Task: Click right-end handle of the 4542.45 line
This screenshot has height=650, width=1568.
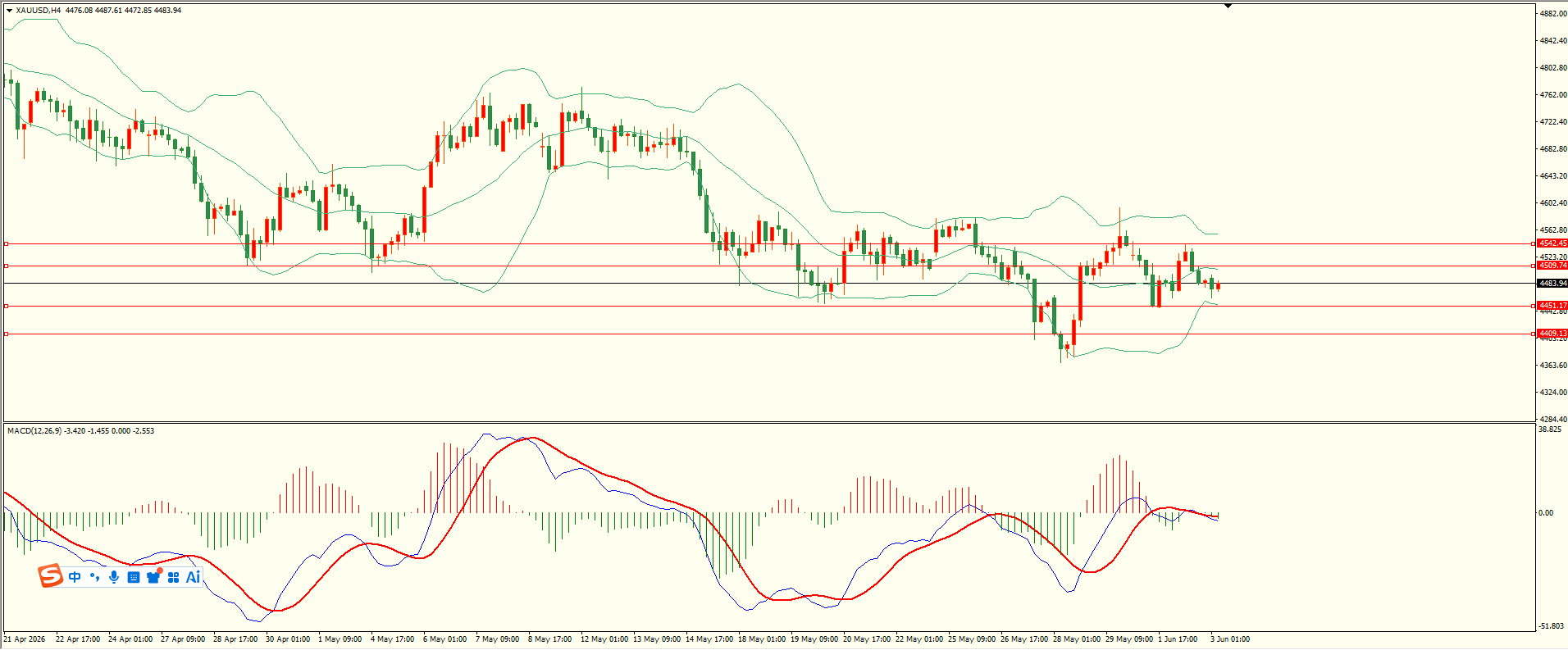Action: pyautogui.click(x=1534, y=243)
